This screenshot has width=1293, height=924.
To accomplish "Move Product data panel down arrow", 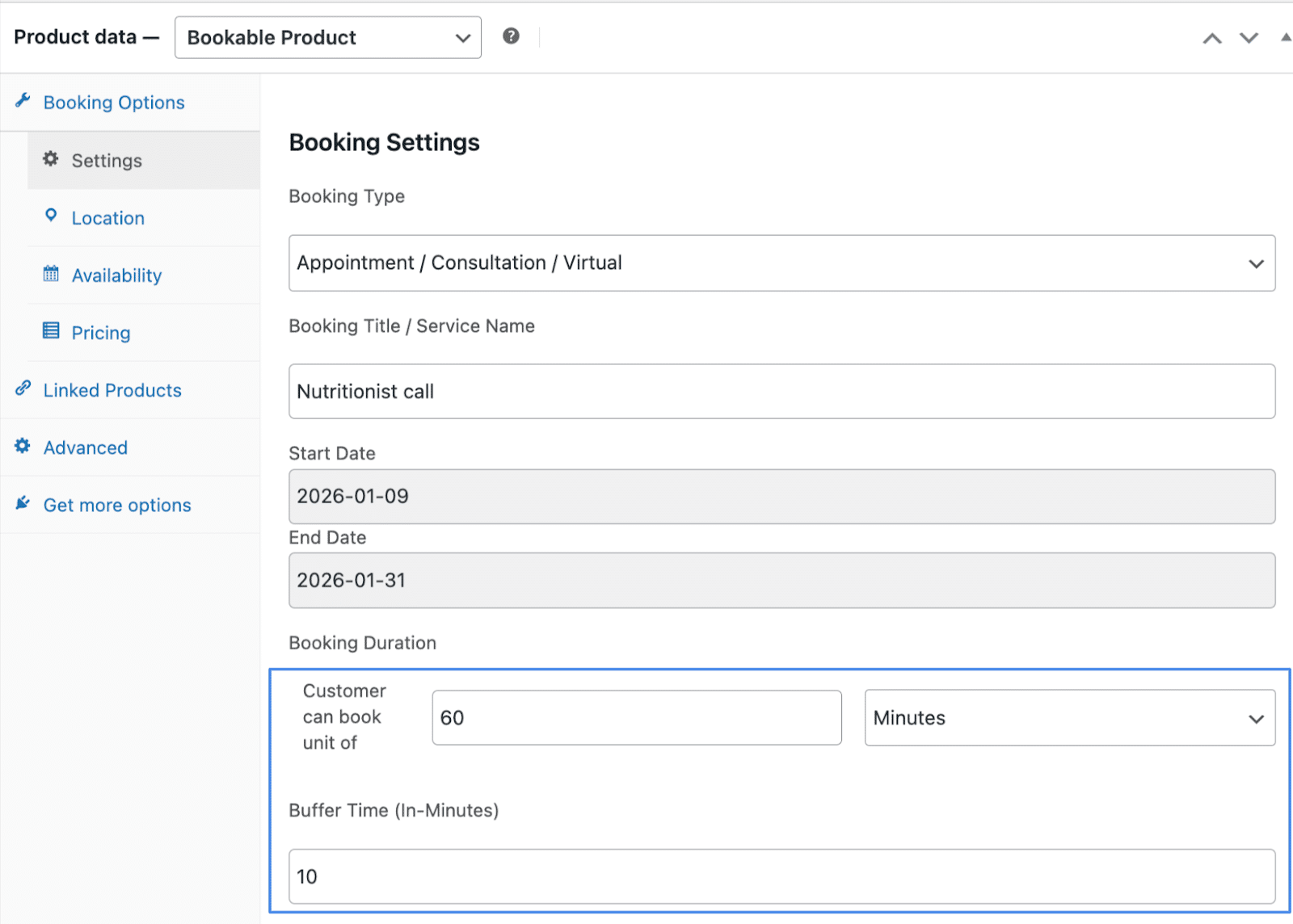I will click(1249, 38).
